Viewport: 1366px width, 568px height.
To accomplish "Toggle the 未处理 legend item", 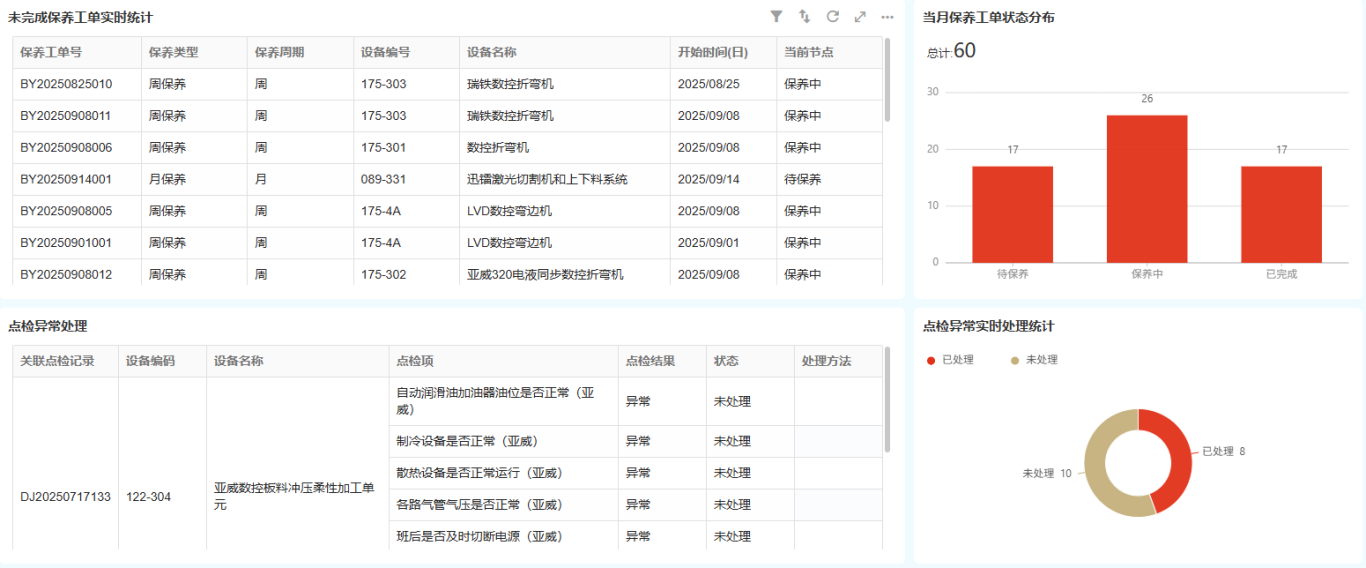I will (1041, 360).
